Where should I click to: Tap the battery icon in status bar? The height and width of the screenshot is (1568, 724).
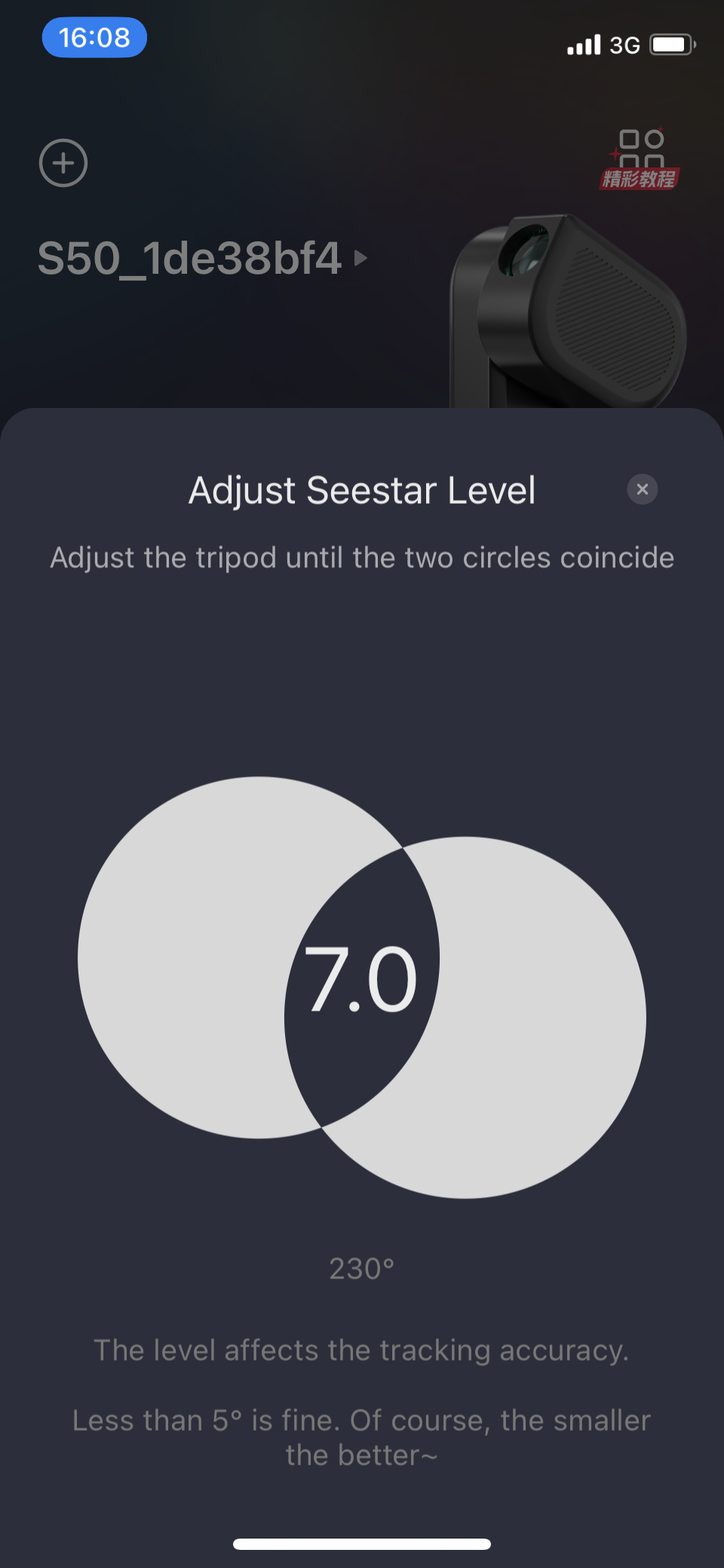pos(673,44)
